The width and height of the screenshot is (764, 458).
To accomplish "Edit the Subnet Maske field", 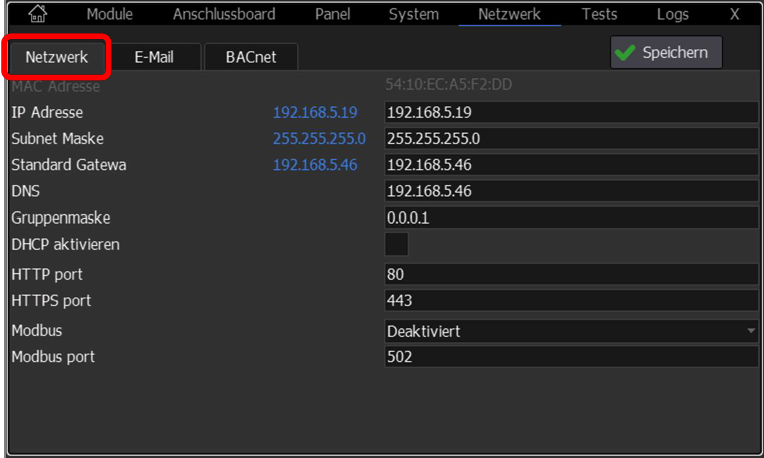I will 570,138.
